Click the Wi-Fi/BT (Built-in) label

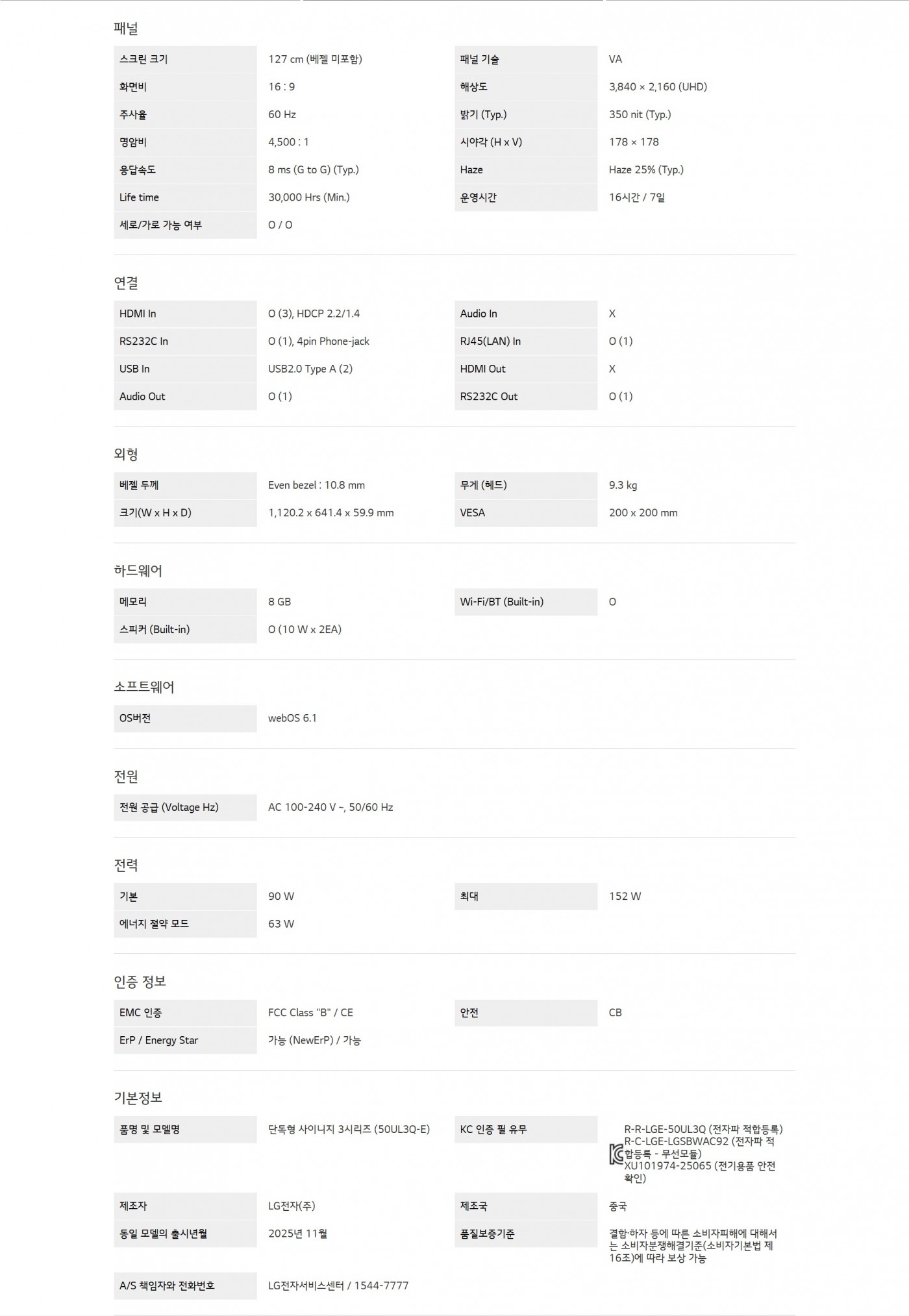(502, 602)
